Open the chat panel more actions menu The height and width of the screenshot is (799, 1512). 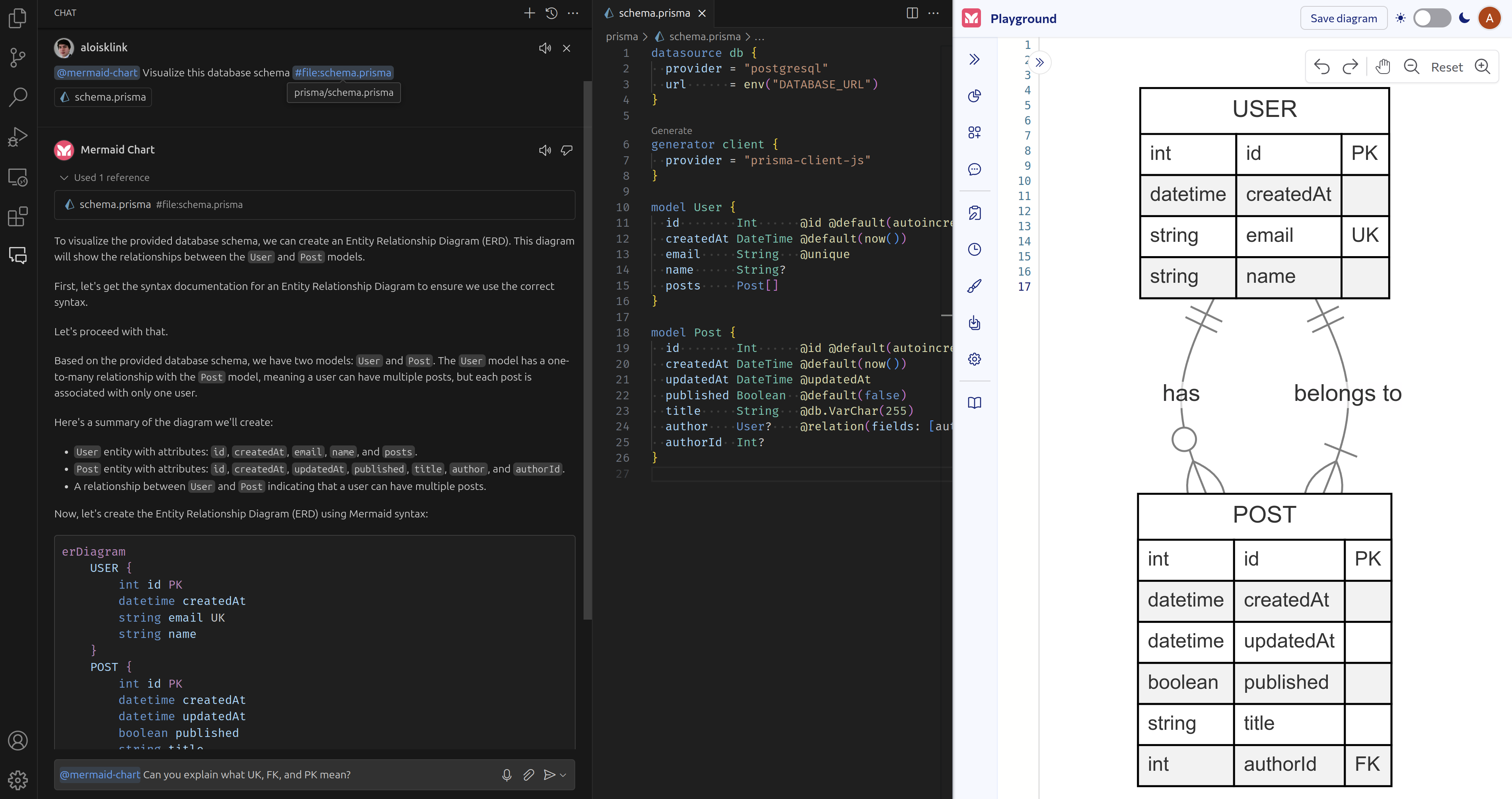pos(573,13)
